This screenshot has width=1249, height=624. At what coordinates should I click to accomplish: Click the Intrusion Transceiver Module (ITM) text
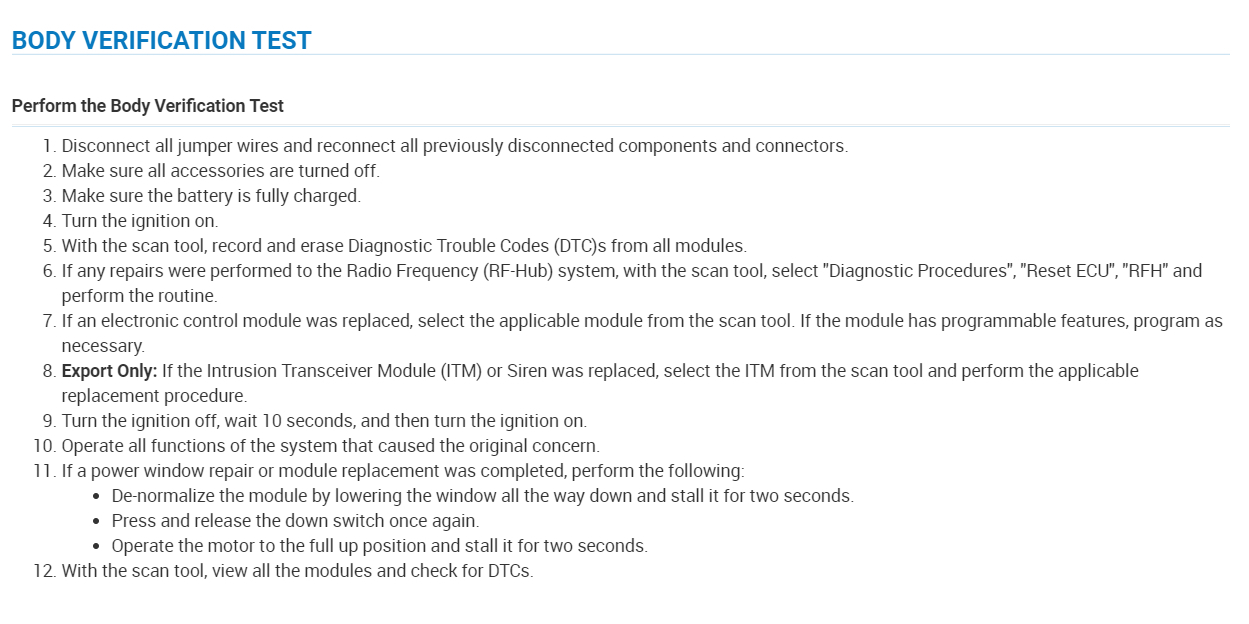pos(345,371)
